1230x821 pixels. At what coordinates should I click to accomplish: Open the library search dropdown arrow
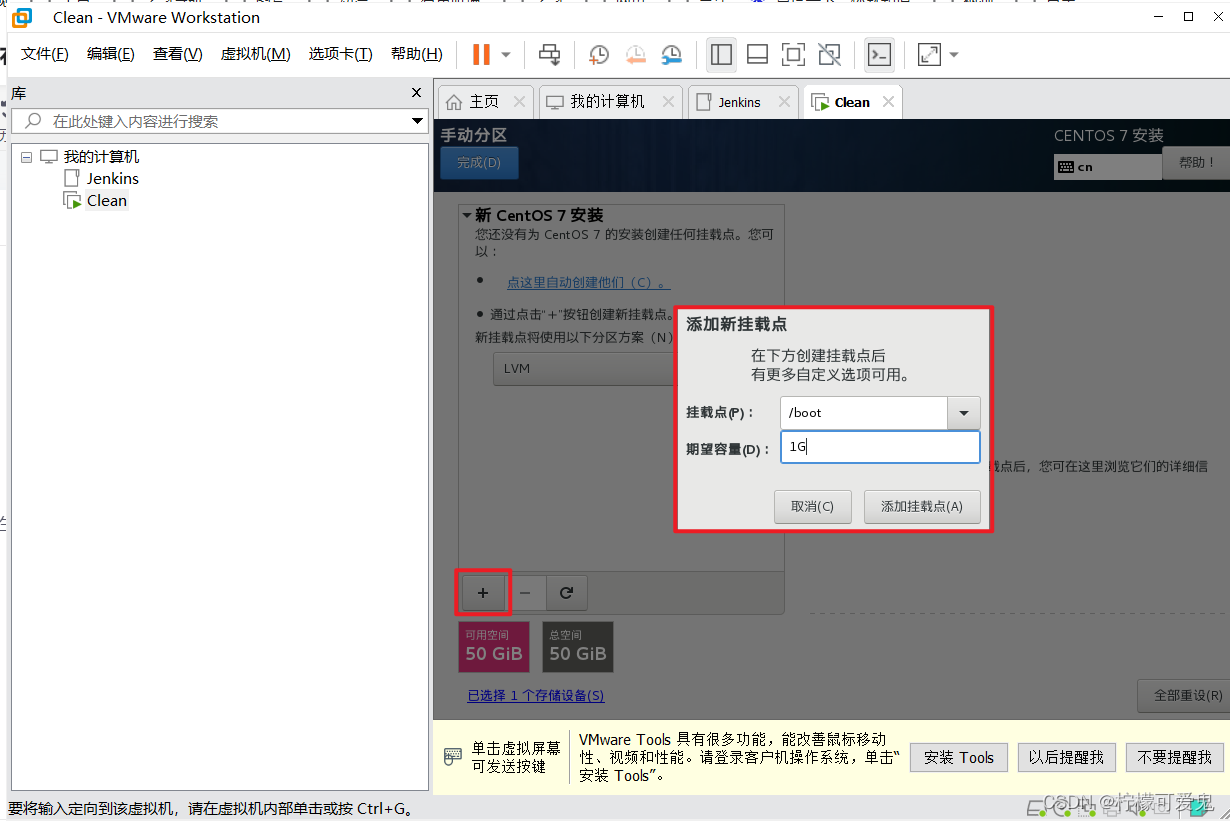pyautogui.click(x=418, y=121)
